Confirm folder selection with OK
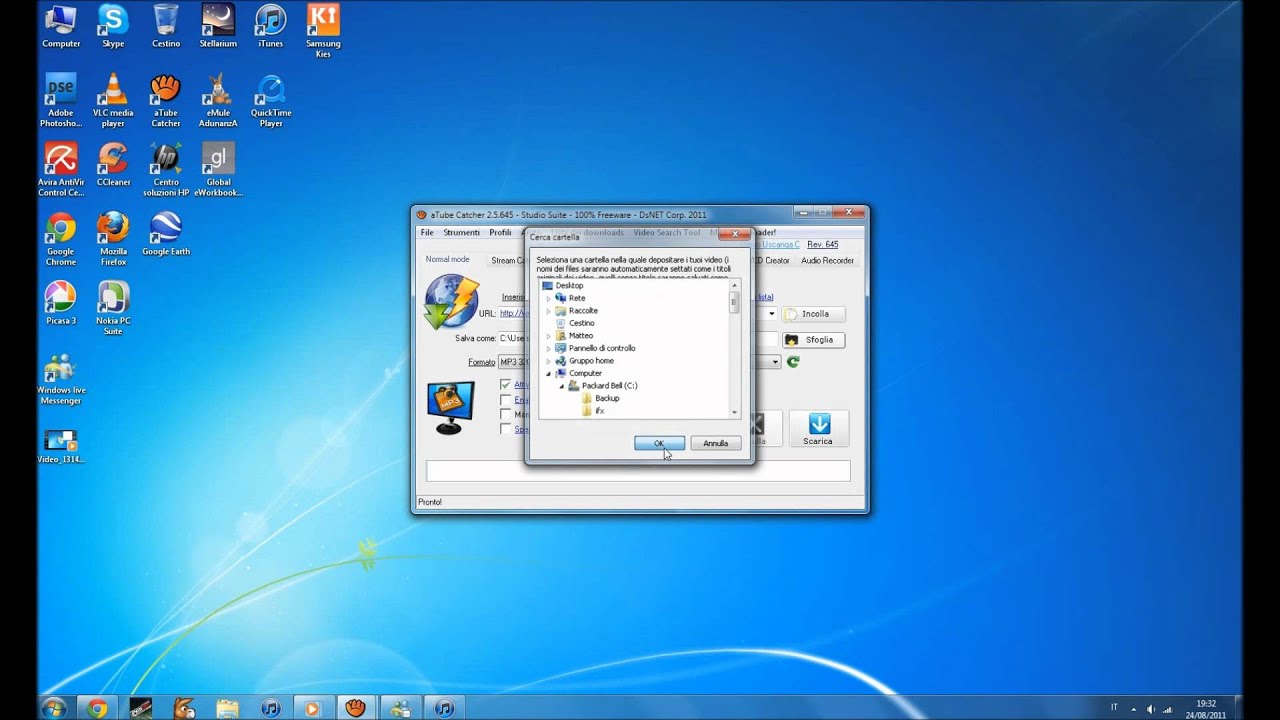Viewport: 1280px width, 720px height. coord(659,443)
